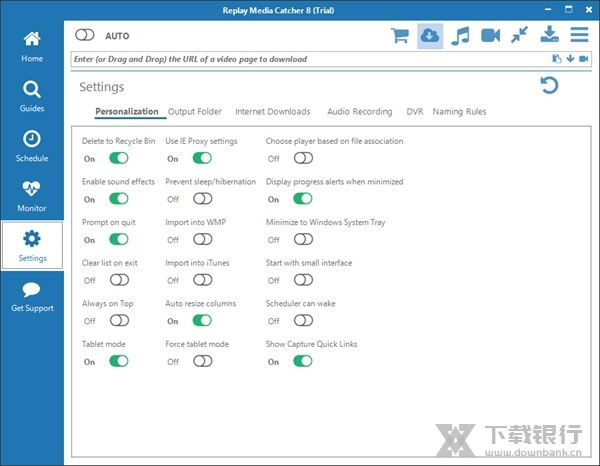Open the music note audio icon
The height and width of the screenshot is (466, 600).
coord(460,36)
